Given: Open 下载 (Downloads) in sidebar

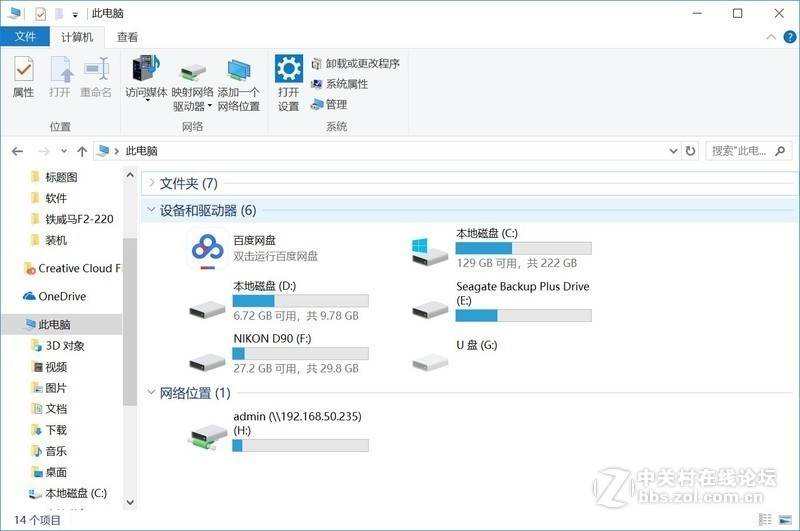Looking at the screenshot, I should (x=49, y=430).
